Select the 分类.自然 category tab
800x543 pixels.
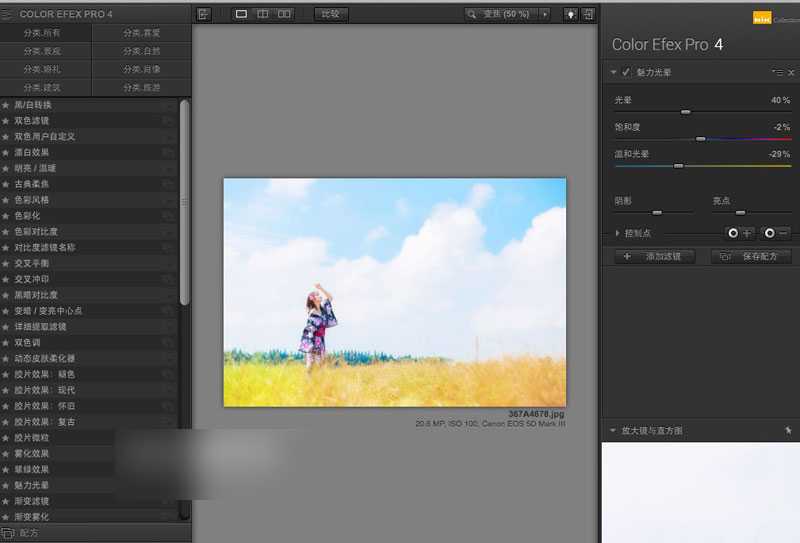141,51
